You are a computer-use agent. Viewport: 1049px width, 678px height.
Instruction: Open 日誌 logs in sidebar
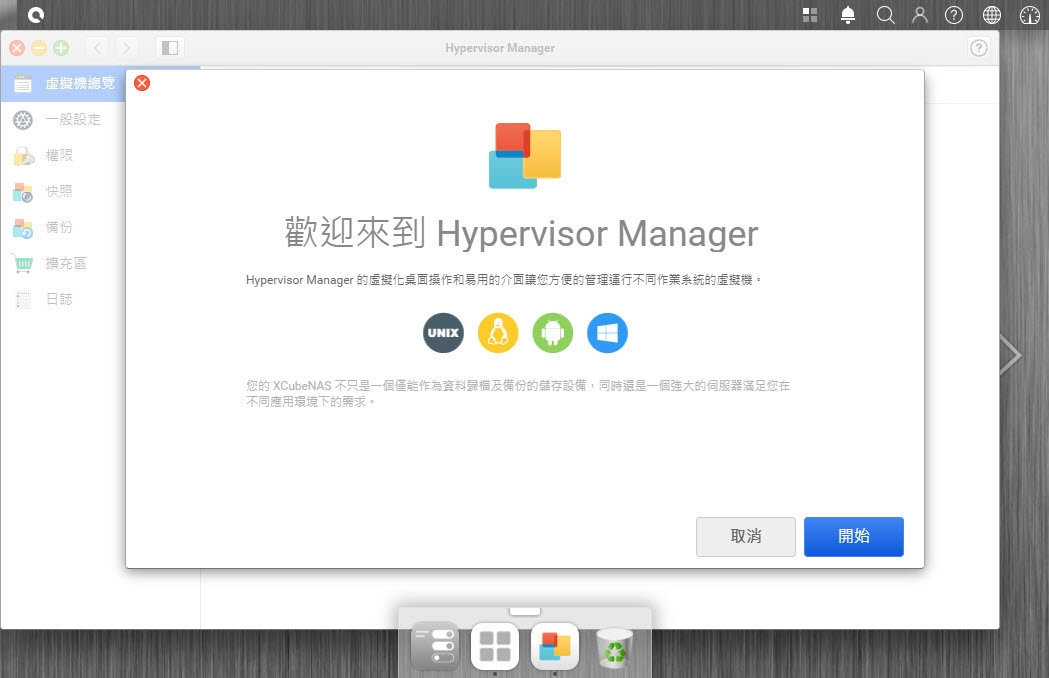[63, 299]
